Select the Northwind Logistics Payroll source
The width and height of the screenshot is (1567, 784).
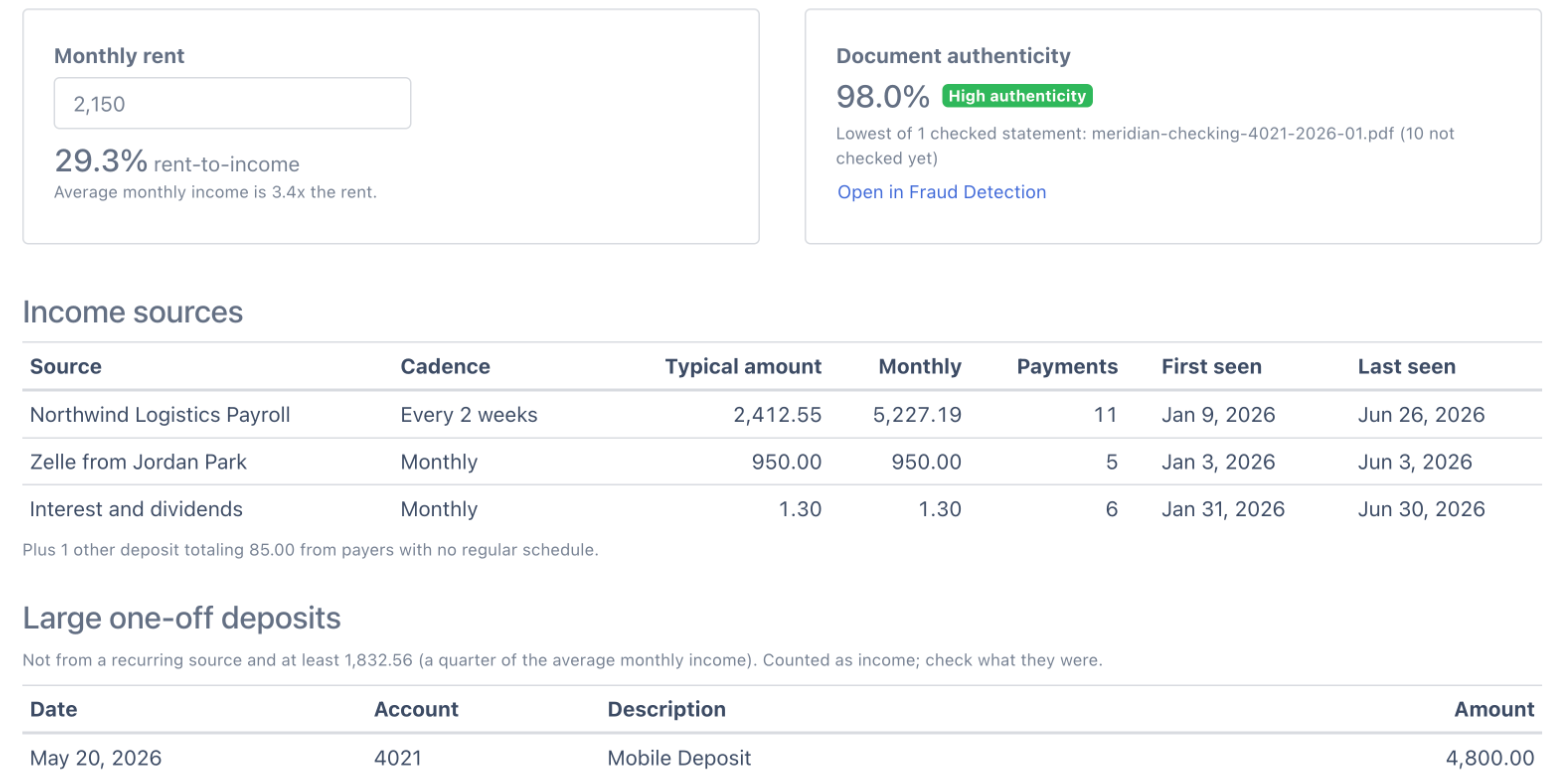click(160, 415)
